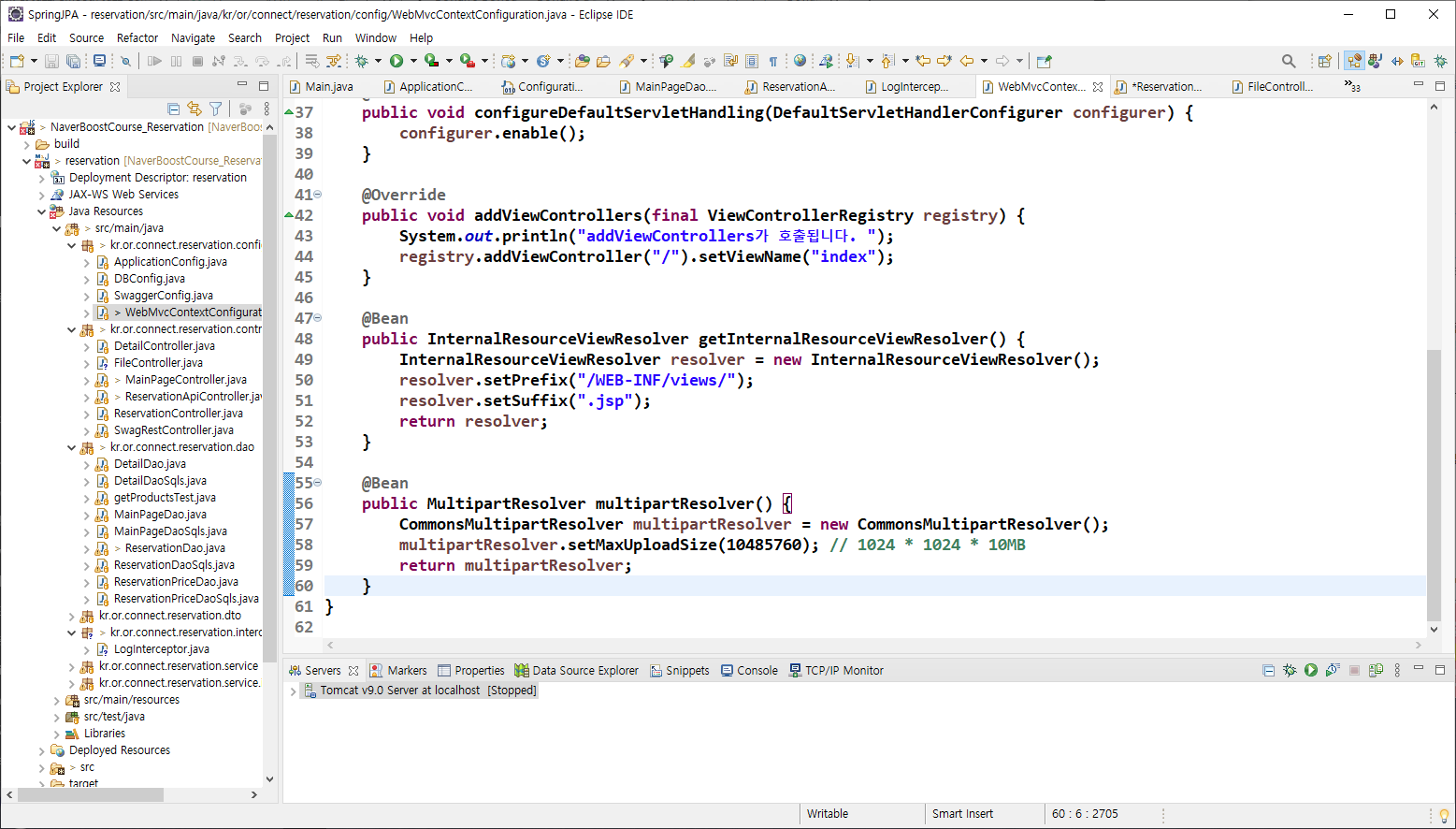Click the Debug bug icon in toolbar
Image resolution: width=1456 pixels, height=829 pixels.
[x=361, y=61]
